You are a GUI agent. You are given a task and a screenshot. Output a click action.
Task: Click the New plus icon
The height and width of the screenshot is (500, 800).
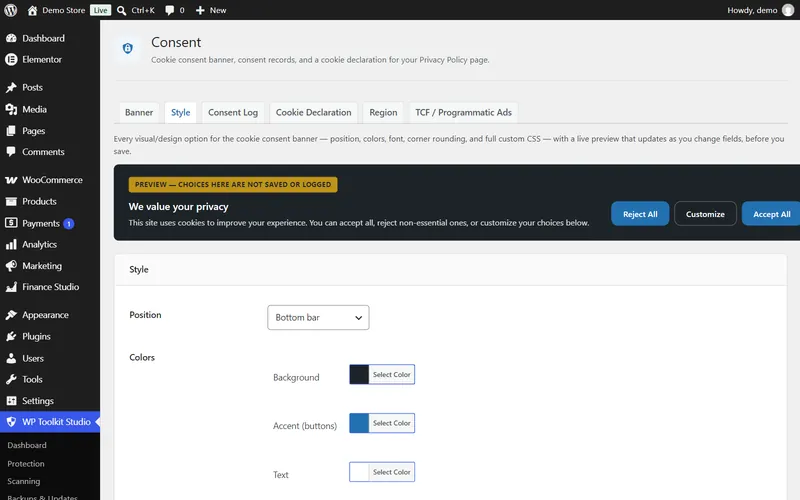pyautogui.click(x=200, y=10)
